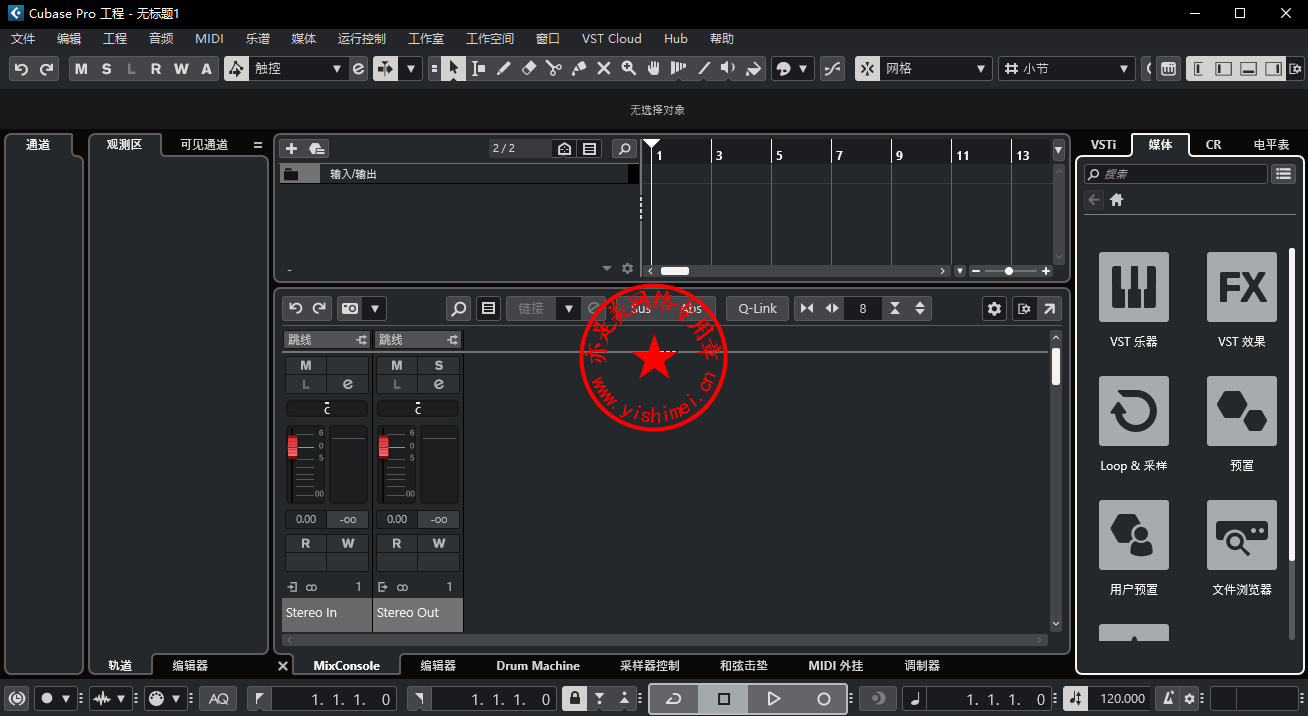
Task: Click the track search magnifier icon
Action: [624, 149]
